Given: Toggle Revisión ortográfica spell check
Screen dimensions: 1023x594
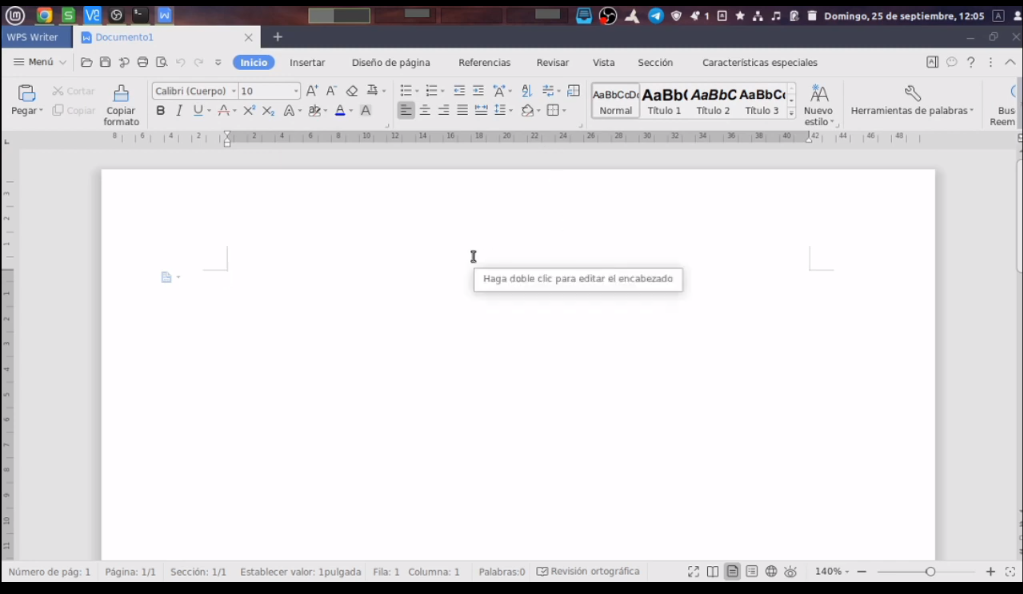Looking at the screenshot, I should click(588, 572).
